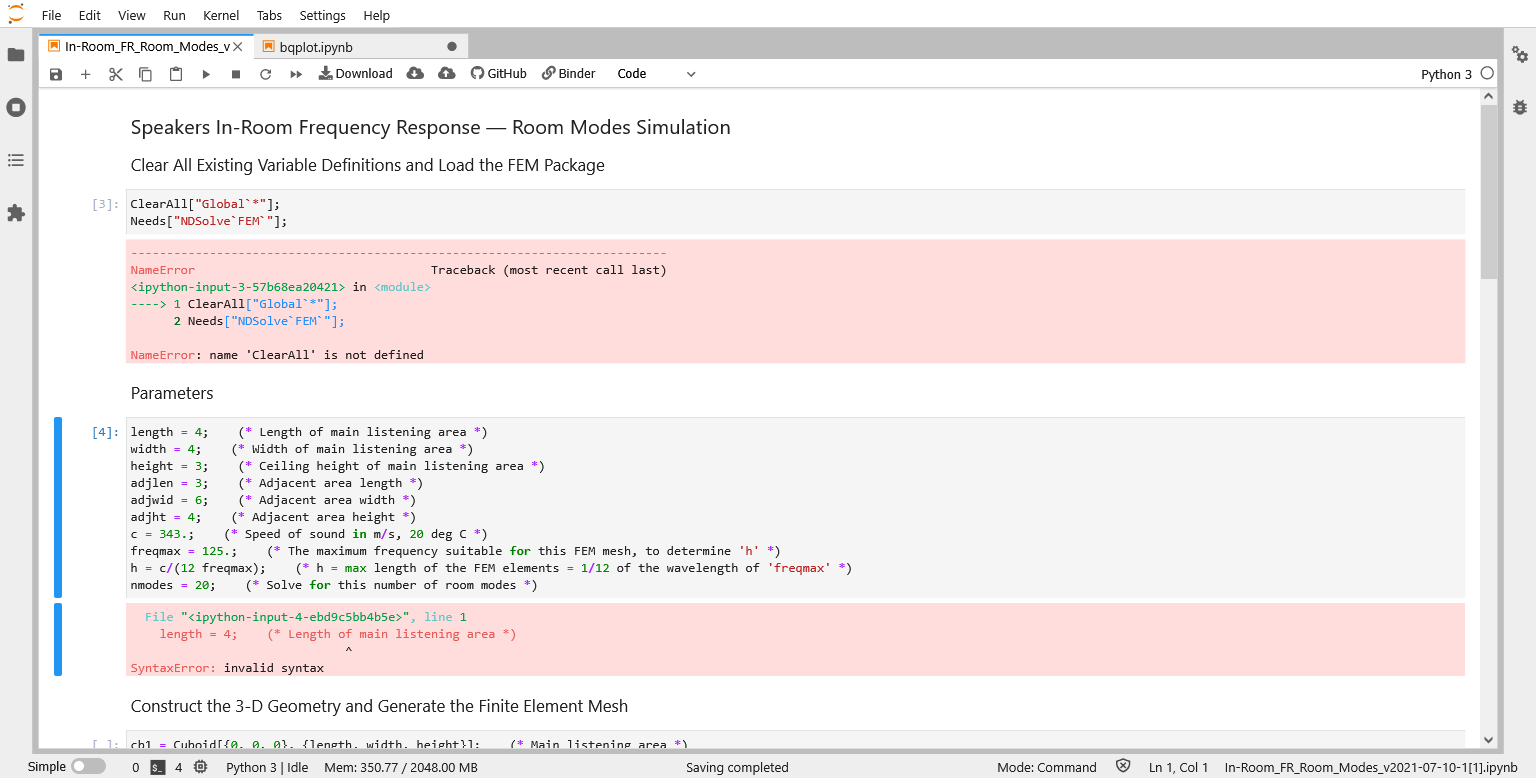
Task: Restart the kernel
Action: (x=266, y=74)
